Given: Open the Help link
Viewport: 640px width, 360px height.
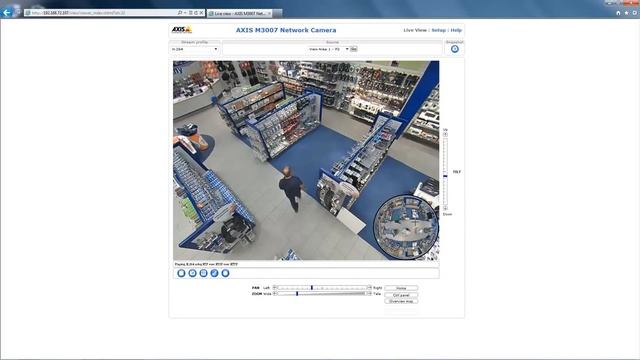Looking at the screenshot, I should pyautogui.click(x=456, y=30).
